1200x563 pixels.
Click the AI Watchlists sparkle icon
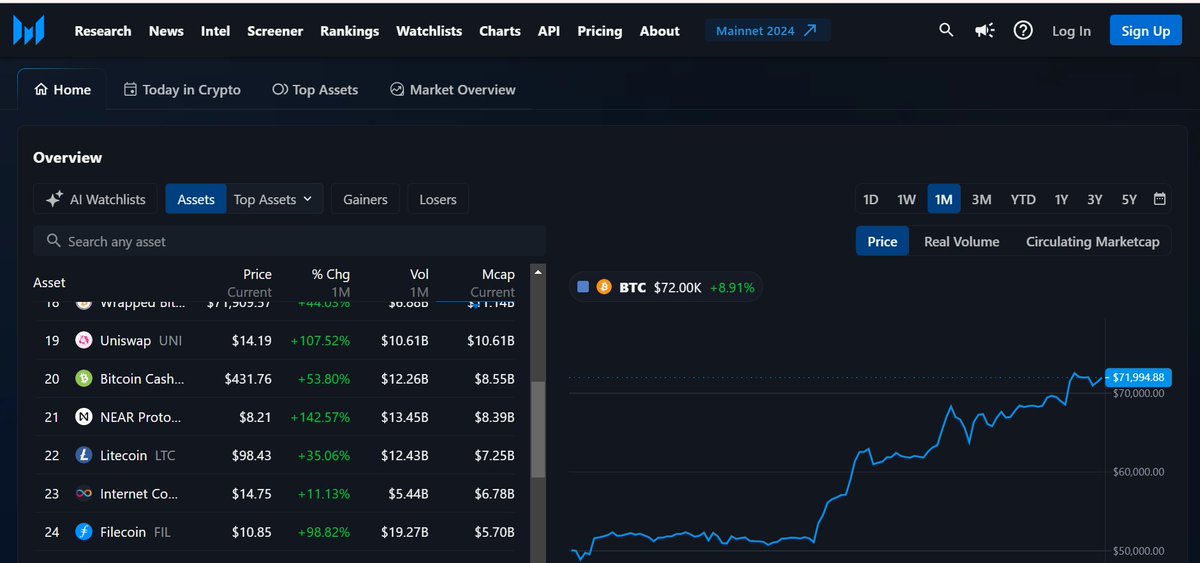click(55, 199)
